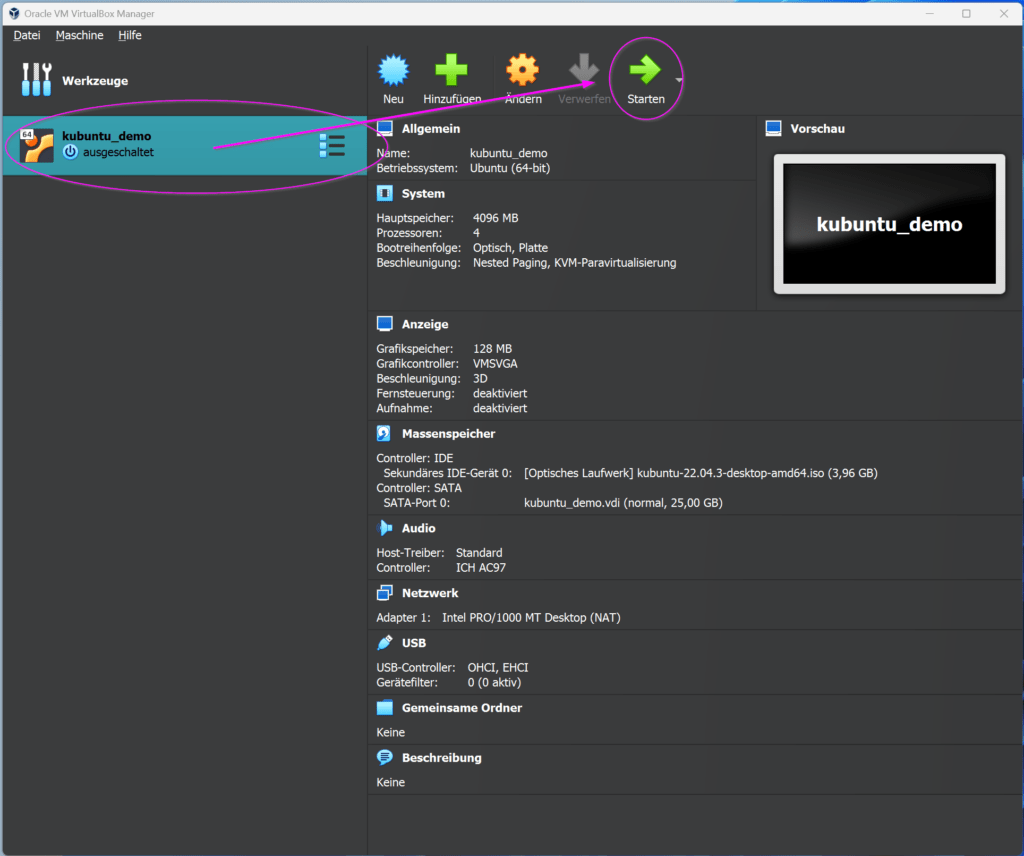Click the adapter Intel PRO/1000 MT Desktop (NAT)

(531, 618)
